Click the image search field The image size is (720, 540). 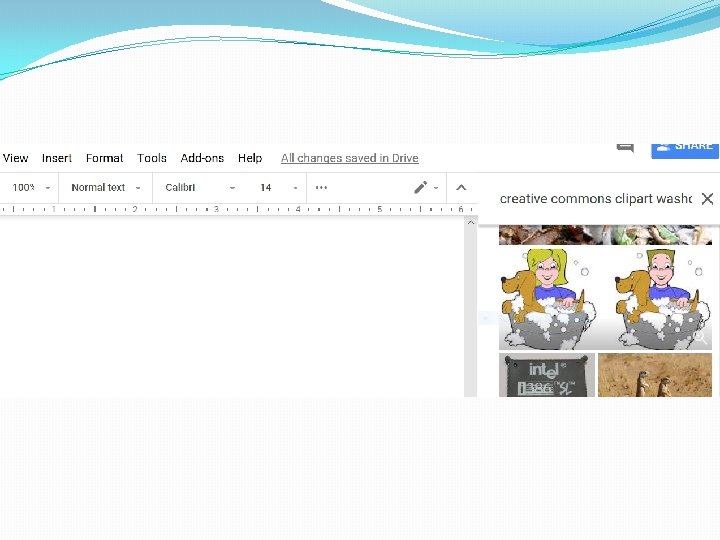[596, 199]
